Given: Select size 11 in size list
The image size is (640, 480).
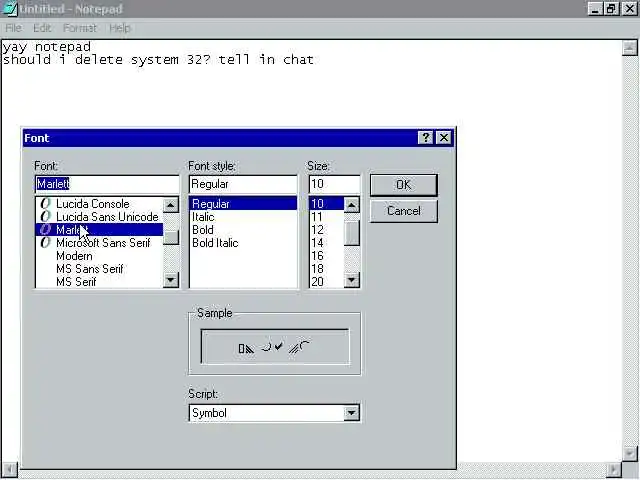Looking at the screenshot, I should (x=327, y=216).
